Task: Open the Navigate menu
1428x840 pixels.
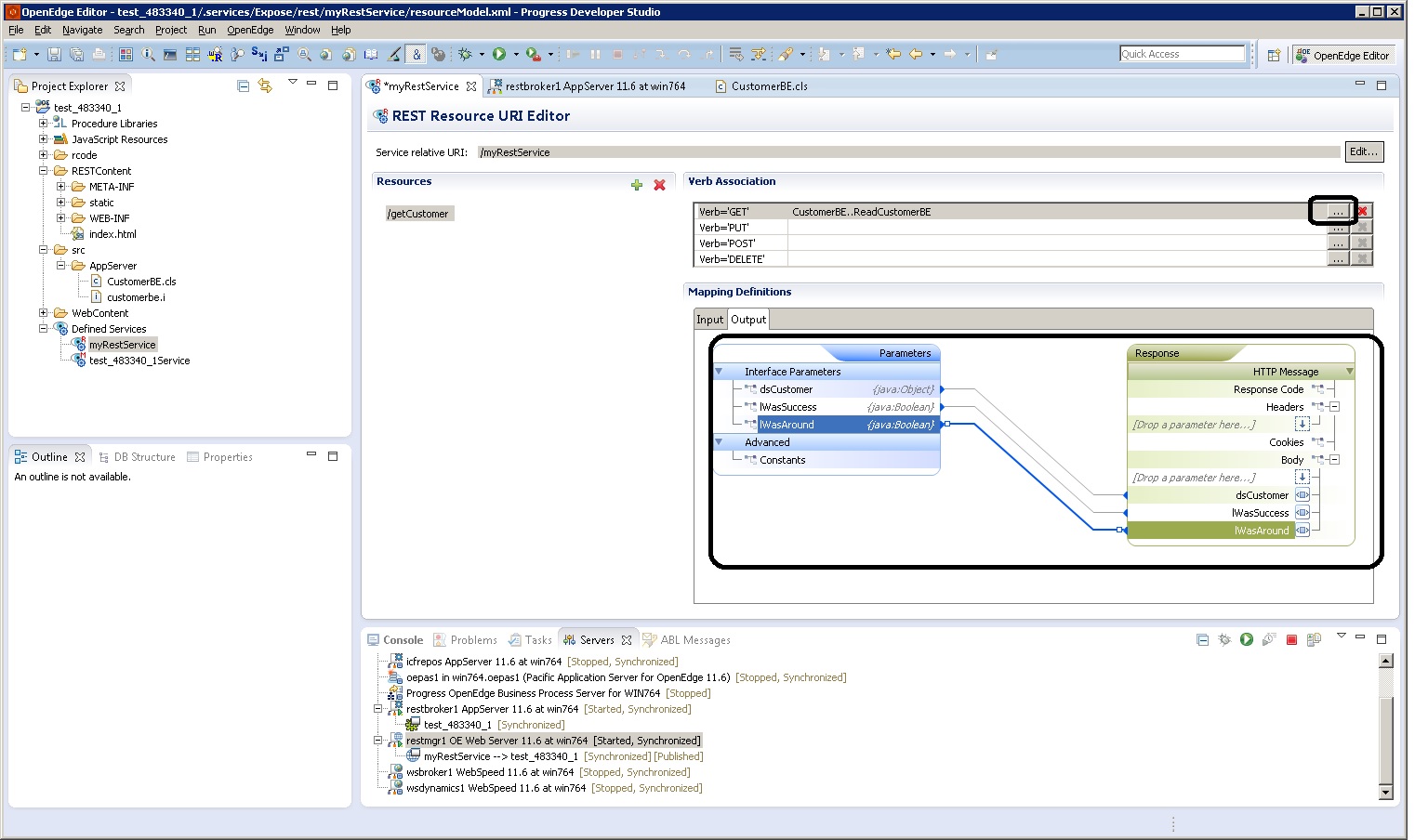Action: (x=82, y=30)
